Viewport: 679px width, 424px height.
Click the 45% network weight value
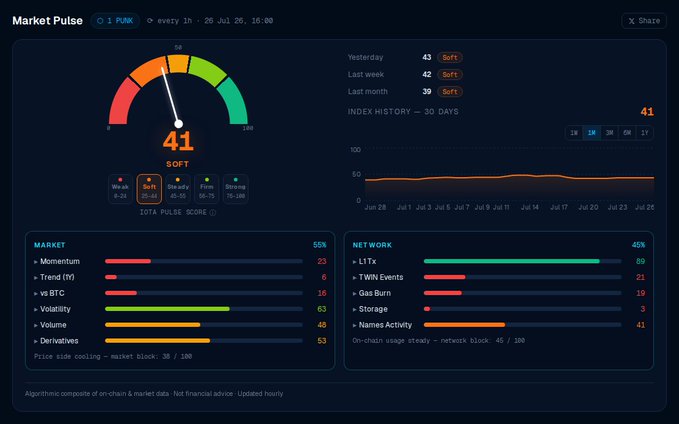(638, 245)
